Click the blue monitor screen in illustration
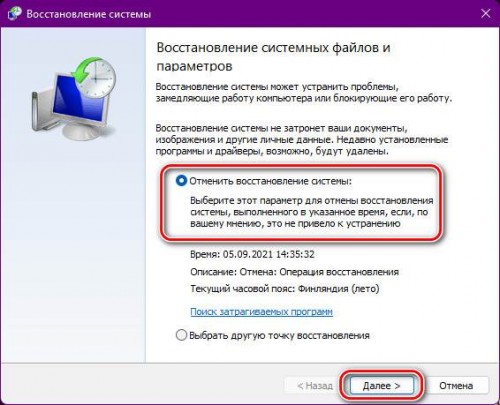The height and width of the screenshot is (405, 500). [79, 97]
